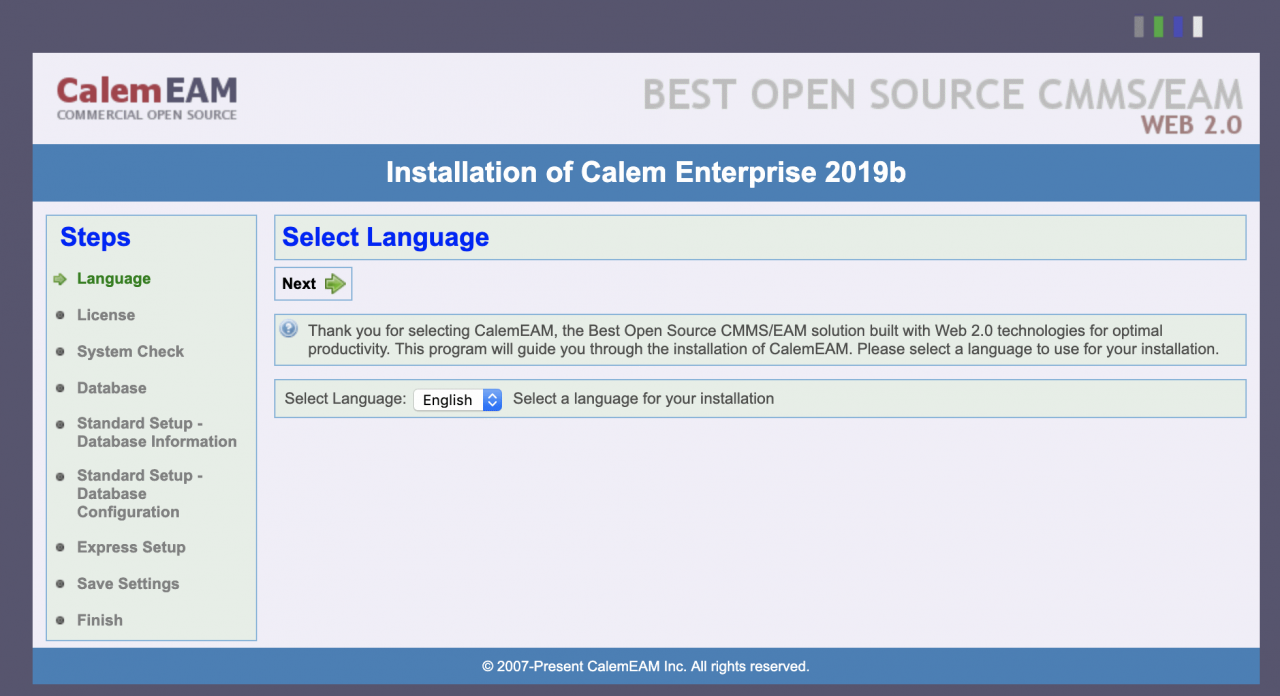
Task: Click the blue info icon beside the welcome message
Action: [289, 329]
